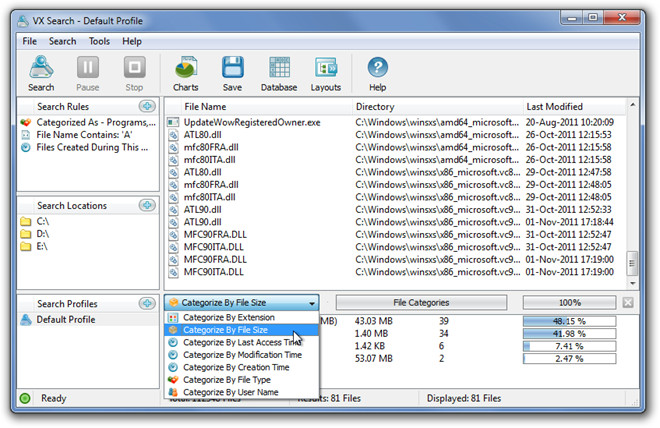Click the E:\ folder icon
Screen dimensions: 660x428
(26, 246)
